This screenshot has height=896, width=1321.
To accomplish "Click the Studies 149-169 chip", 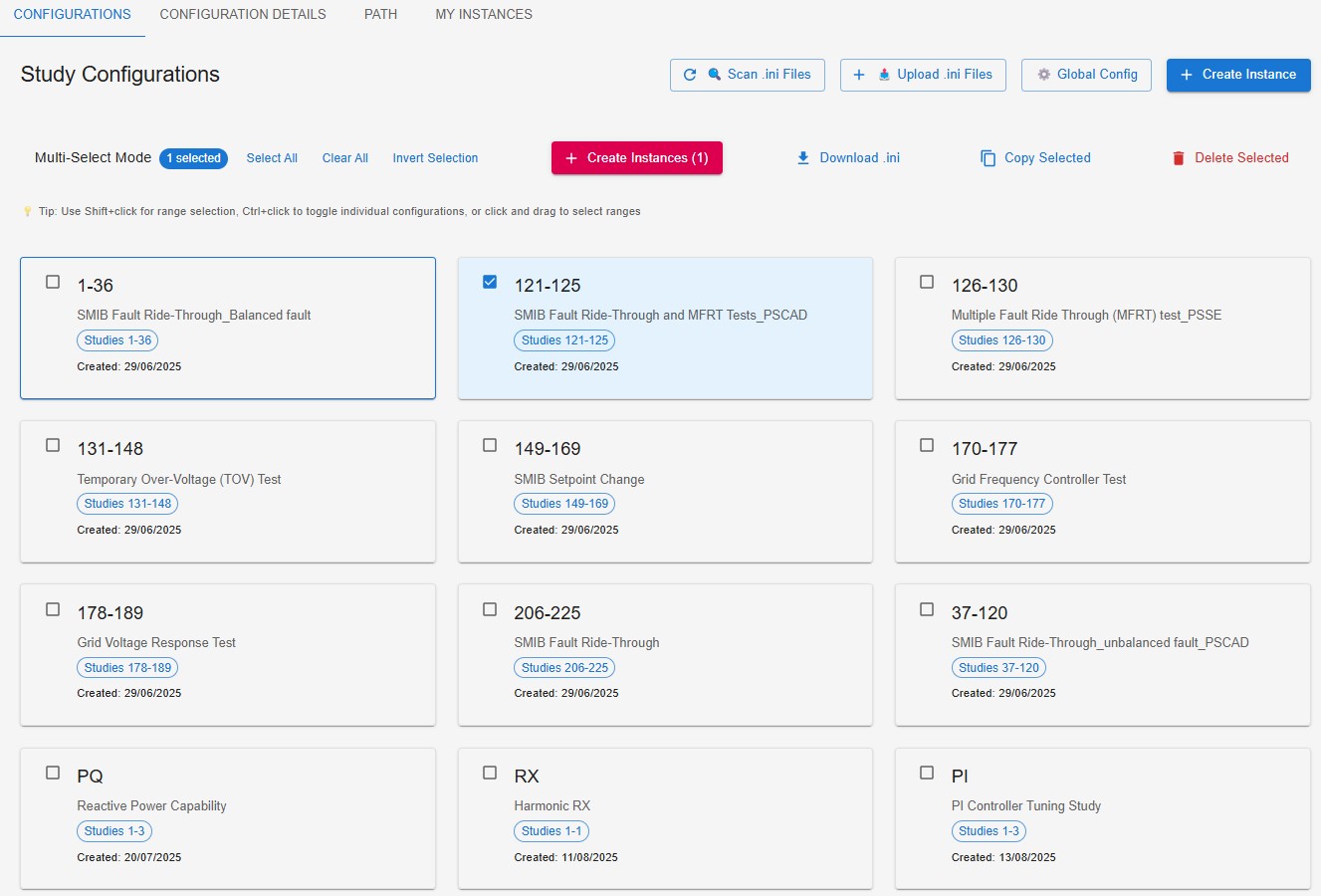I will (564, 504).
